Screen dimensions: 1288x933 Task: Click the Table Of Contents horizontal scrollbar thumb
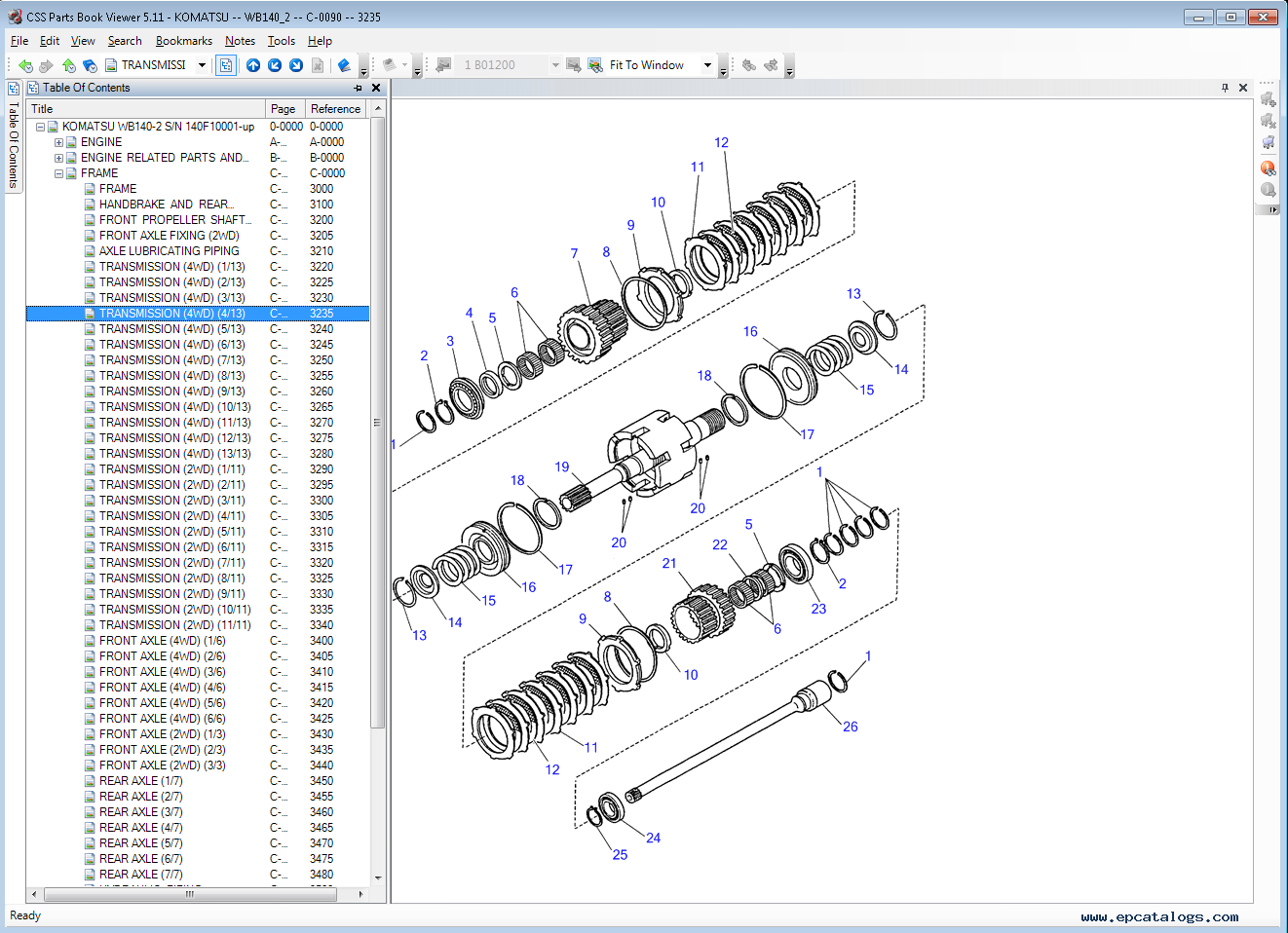[190, 893]
